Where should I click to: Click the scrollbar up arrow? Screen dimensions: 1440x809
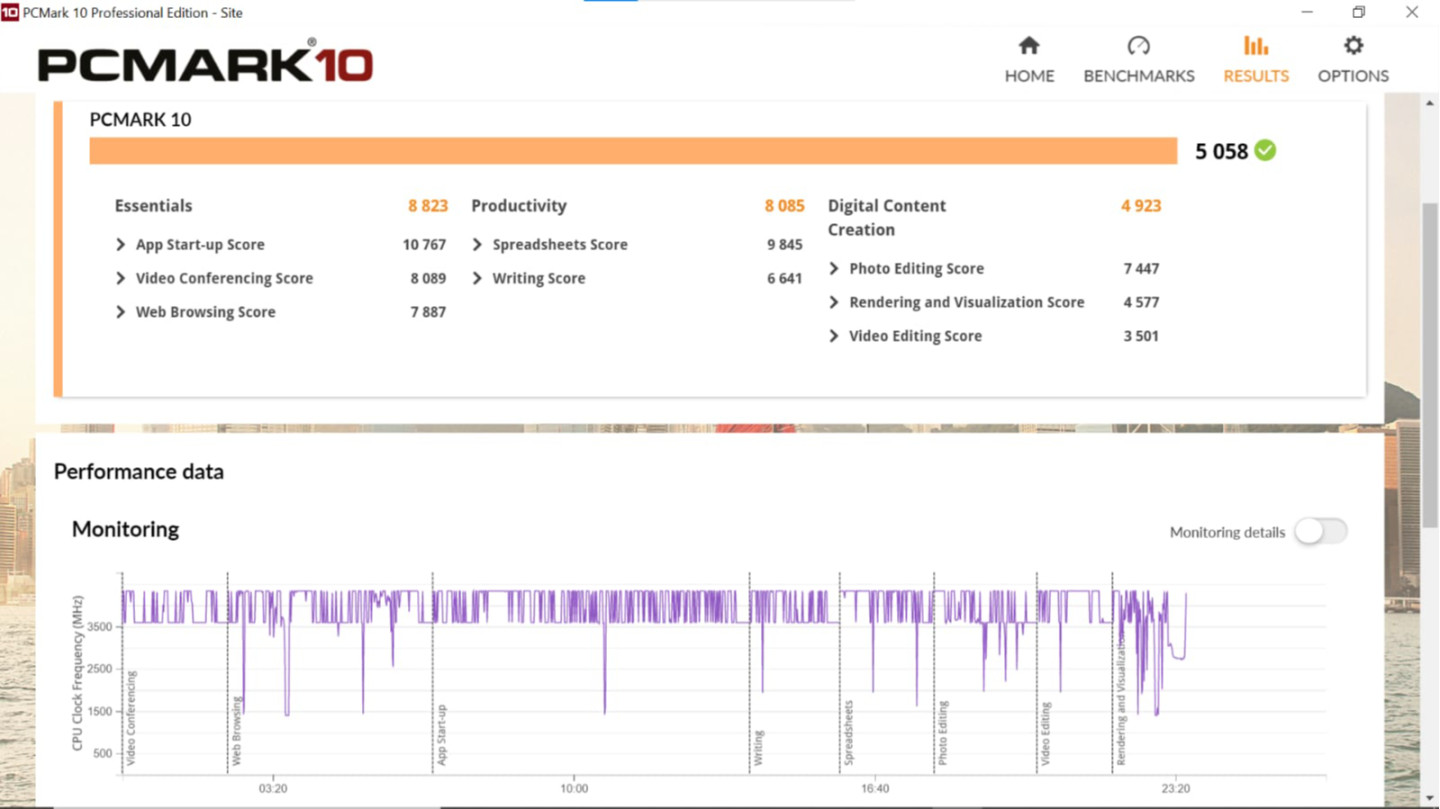1430,103
